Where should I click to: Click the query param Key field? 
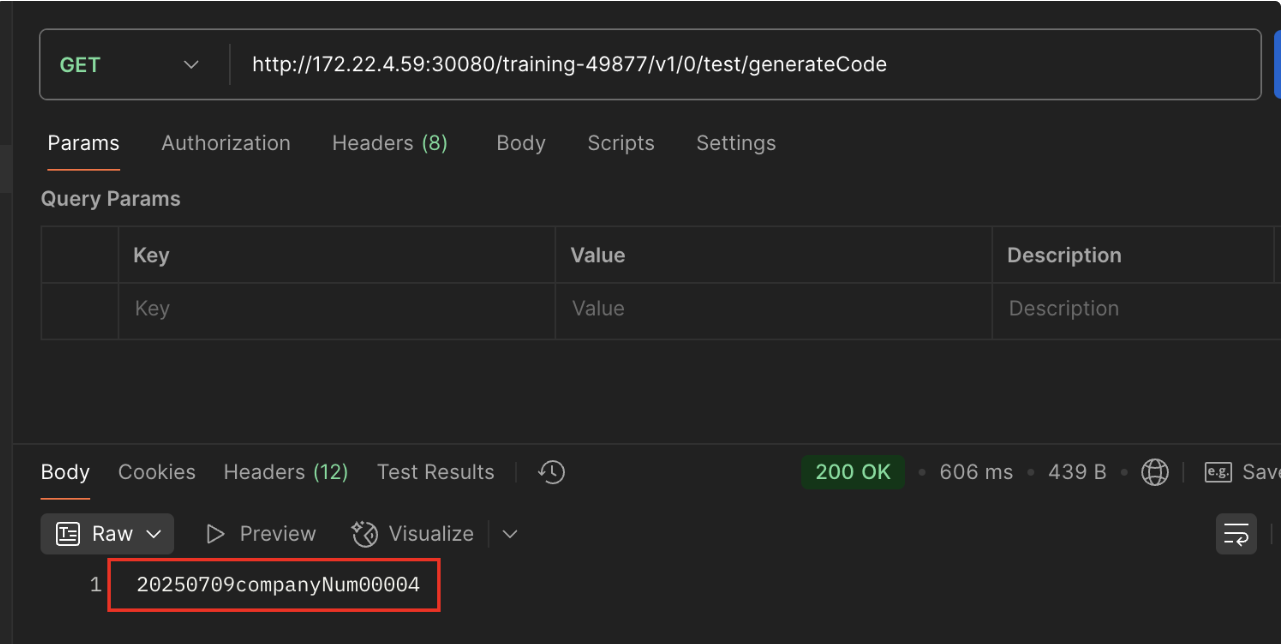(336, 309)
